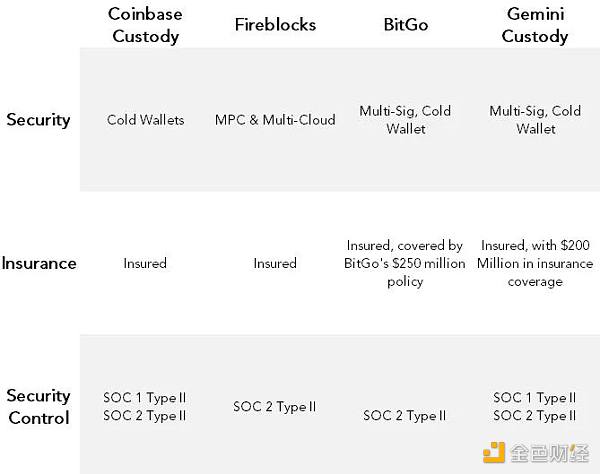Image resolution: width=600 pixels, height=474 pixels.
Task: Click the SOC 2 Type II cell under Fireblocks
Action: tap(274, 407)
